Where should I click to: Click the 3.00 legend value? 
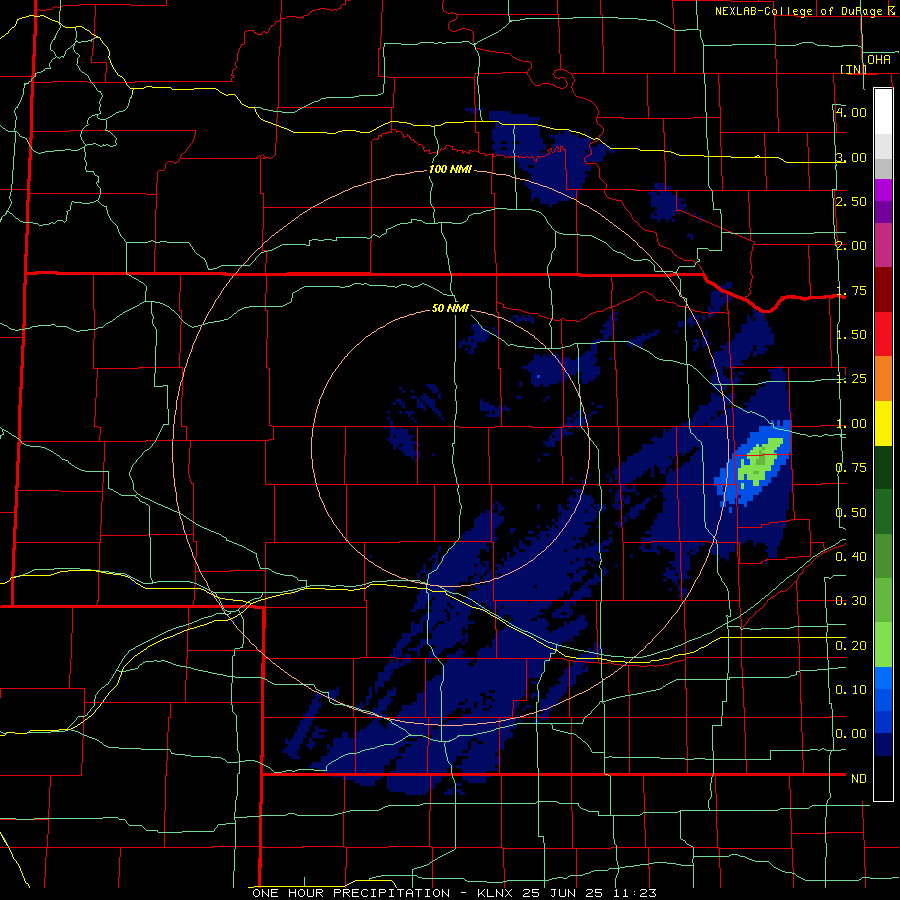click(x=851, y=157)
